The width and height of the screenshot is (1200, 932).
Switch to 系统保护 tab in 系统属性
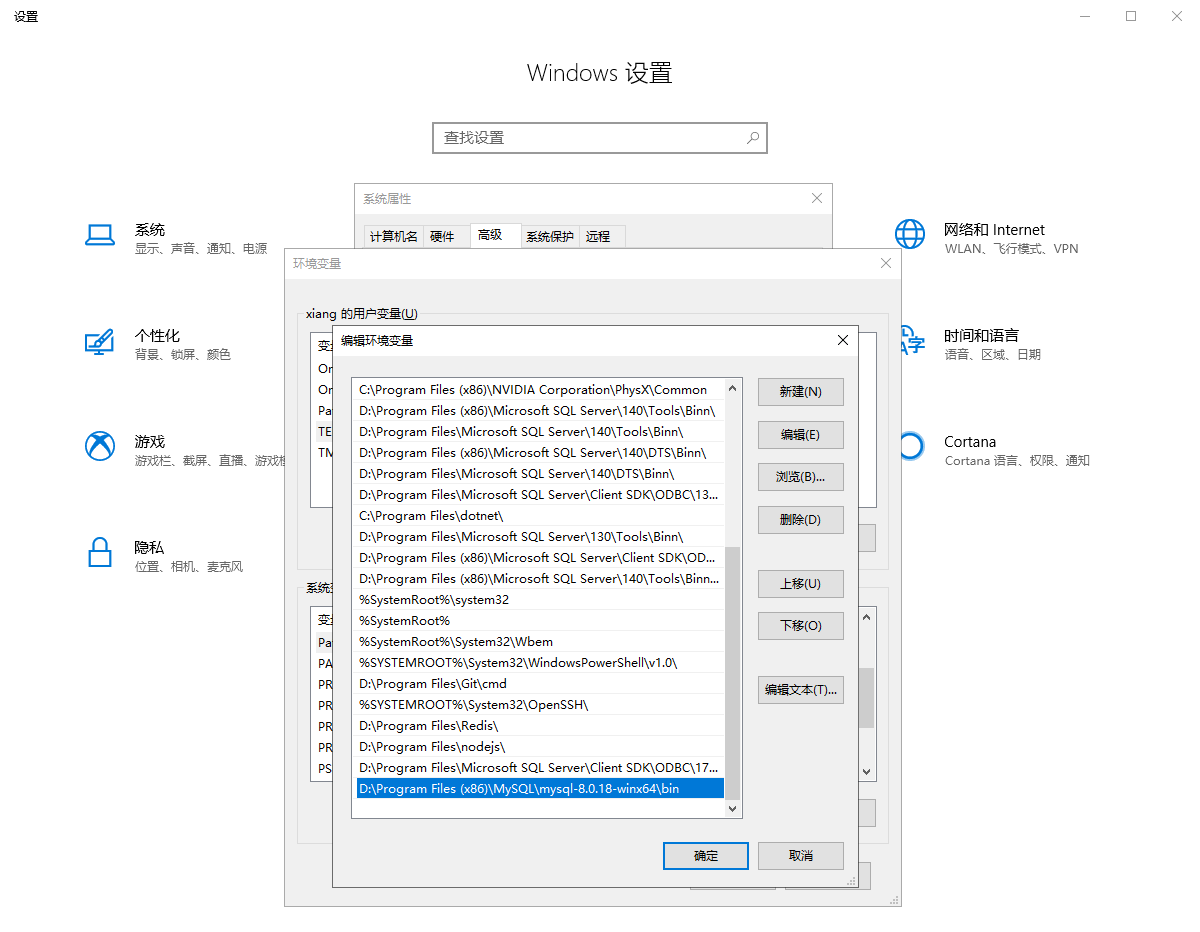click(x=550, y=237)
